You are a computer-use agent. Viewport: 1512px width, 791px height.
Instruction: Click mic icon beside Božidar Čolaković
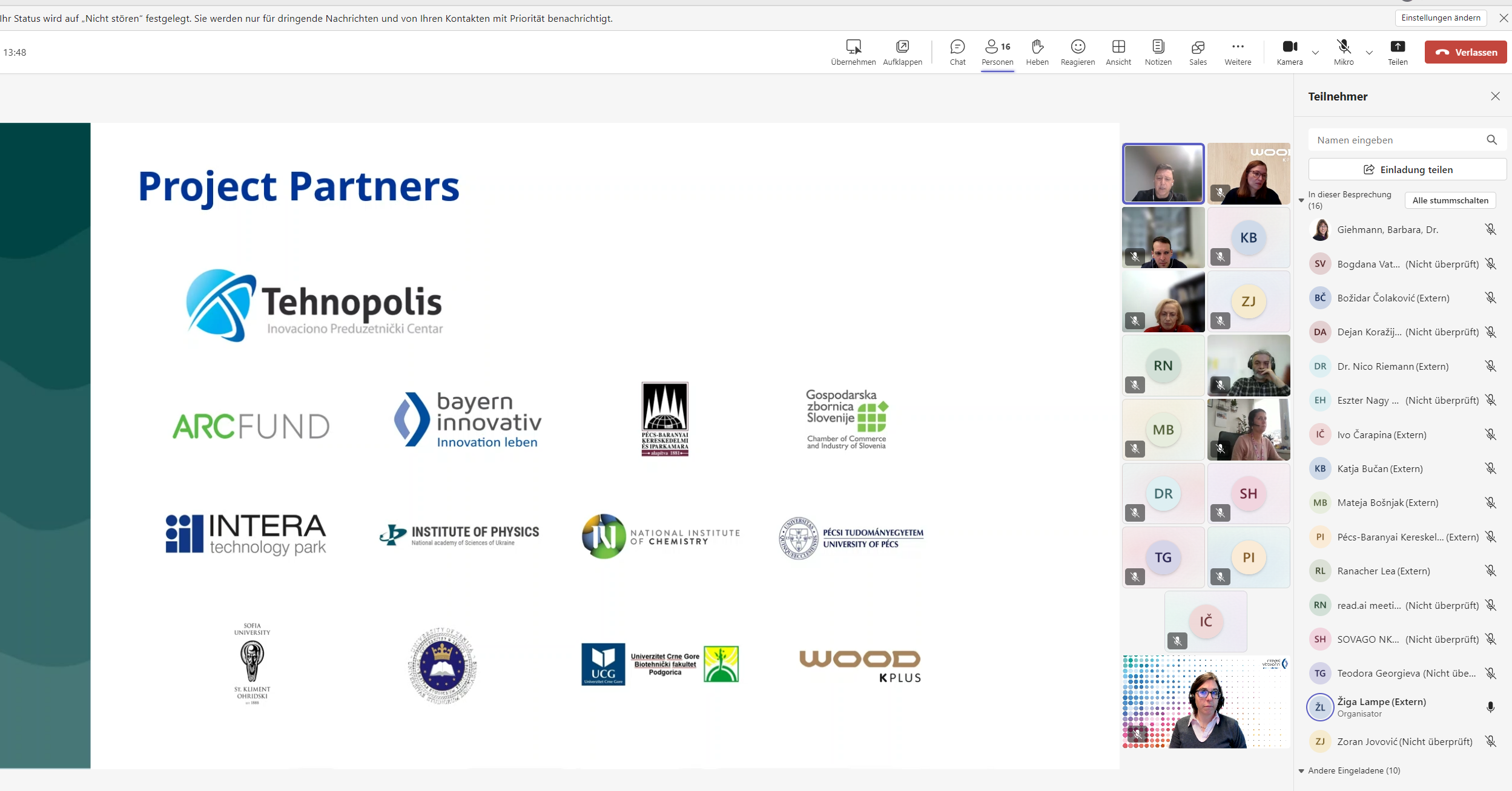click(1490, 298)
